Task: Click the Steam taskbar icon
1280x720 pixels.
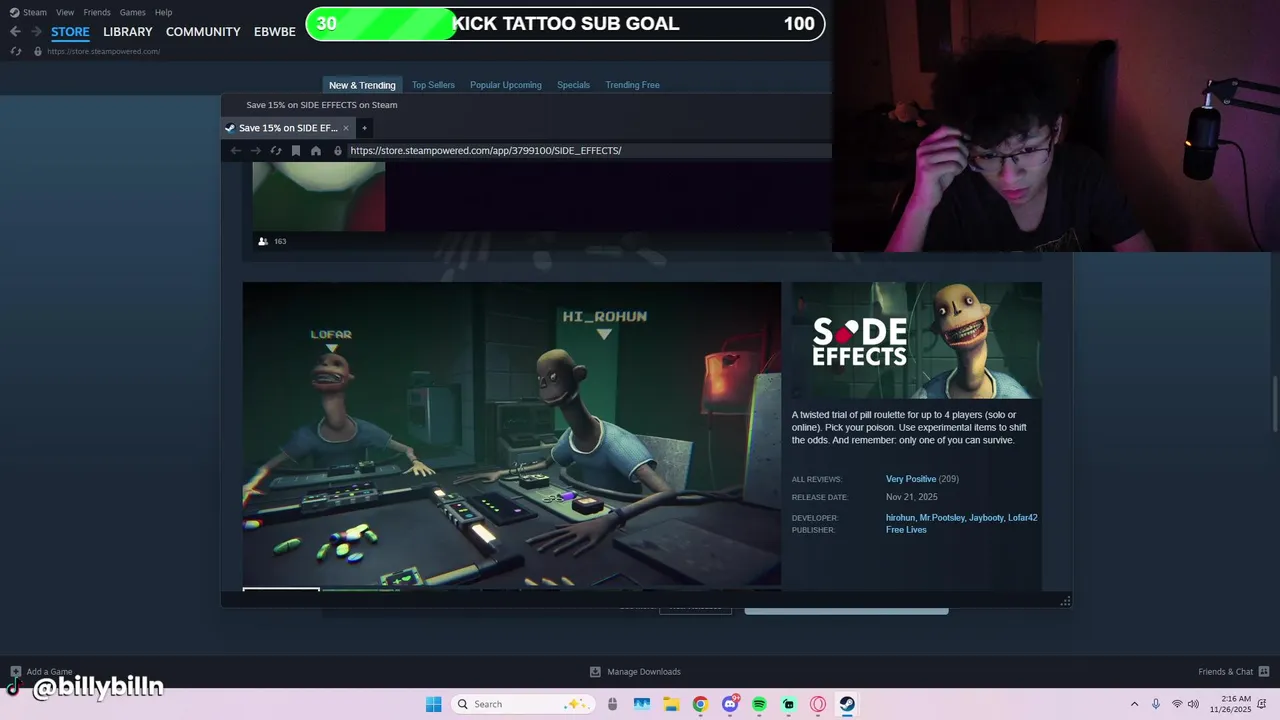Action: pyautogui.click(x=847, y=704)
